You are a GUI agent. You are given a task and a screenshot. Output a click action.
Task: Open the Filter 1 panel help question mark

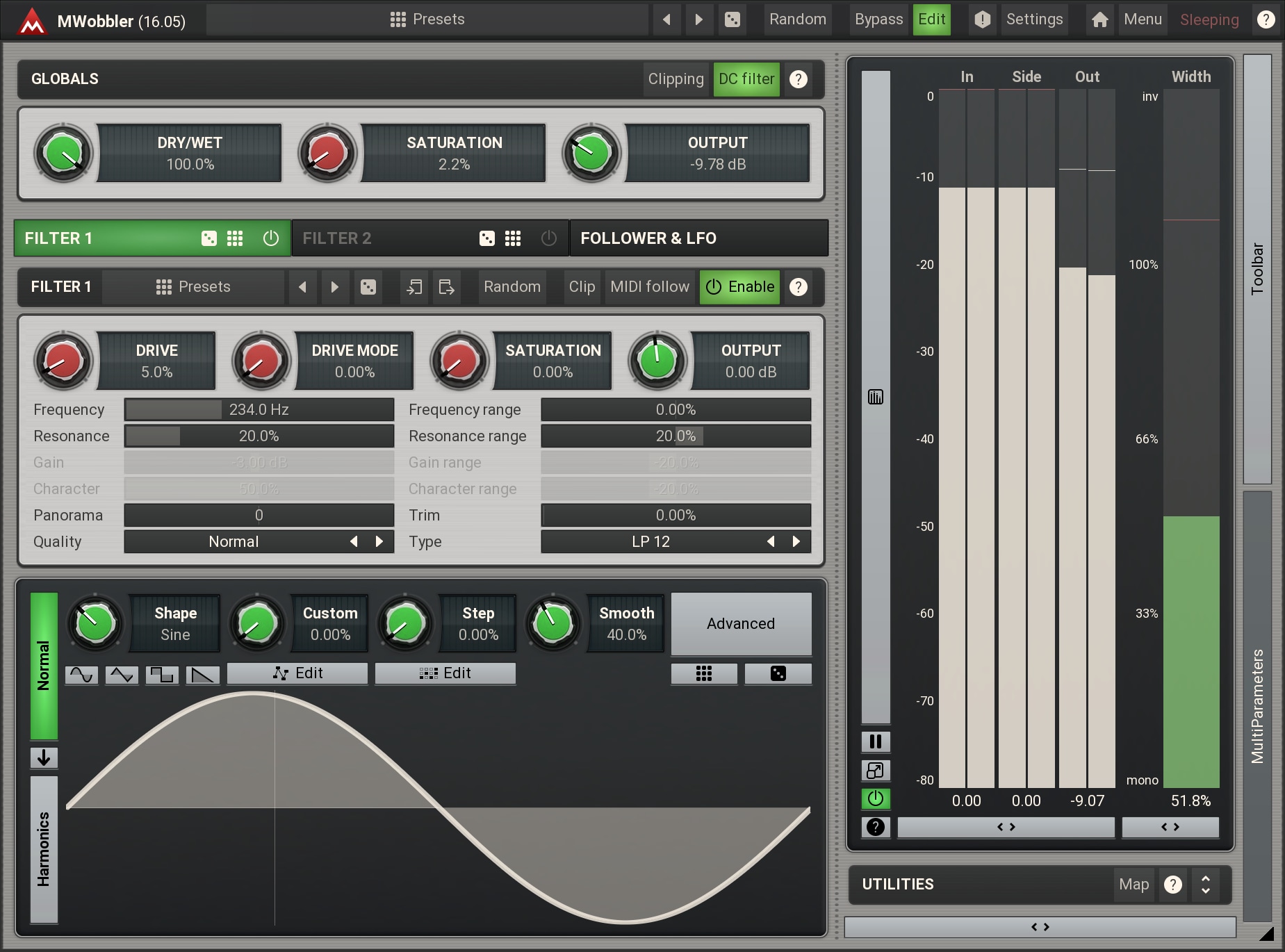tap(799, 287)
